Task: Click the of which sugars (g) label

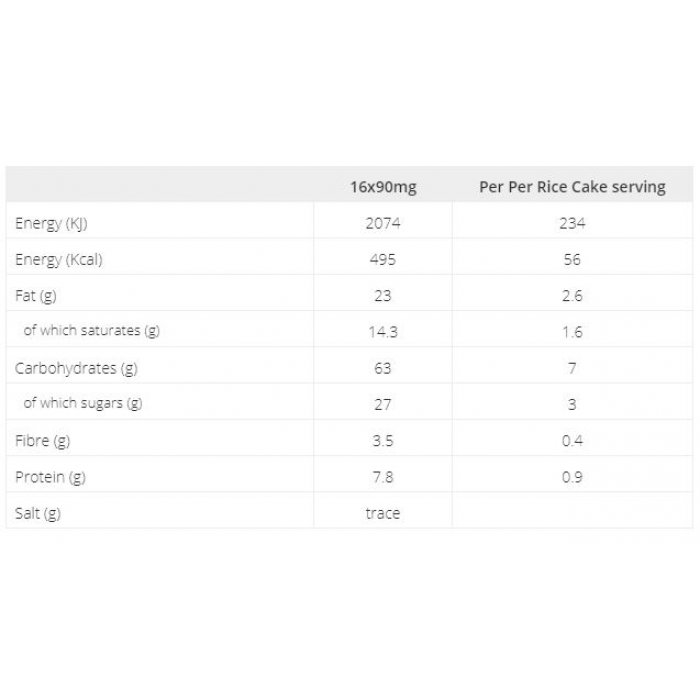Action: [83, 403]
